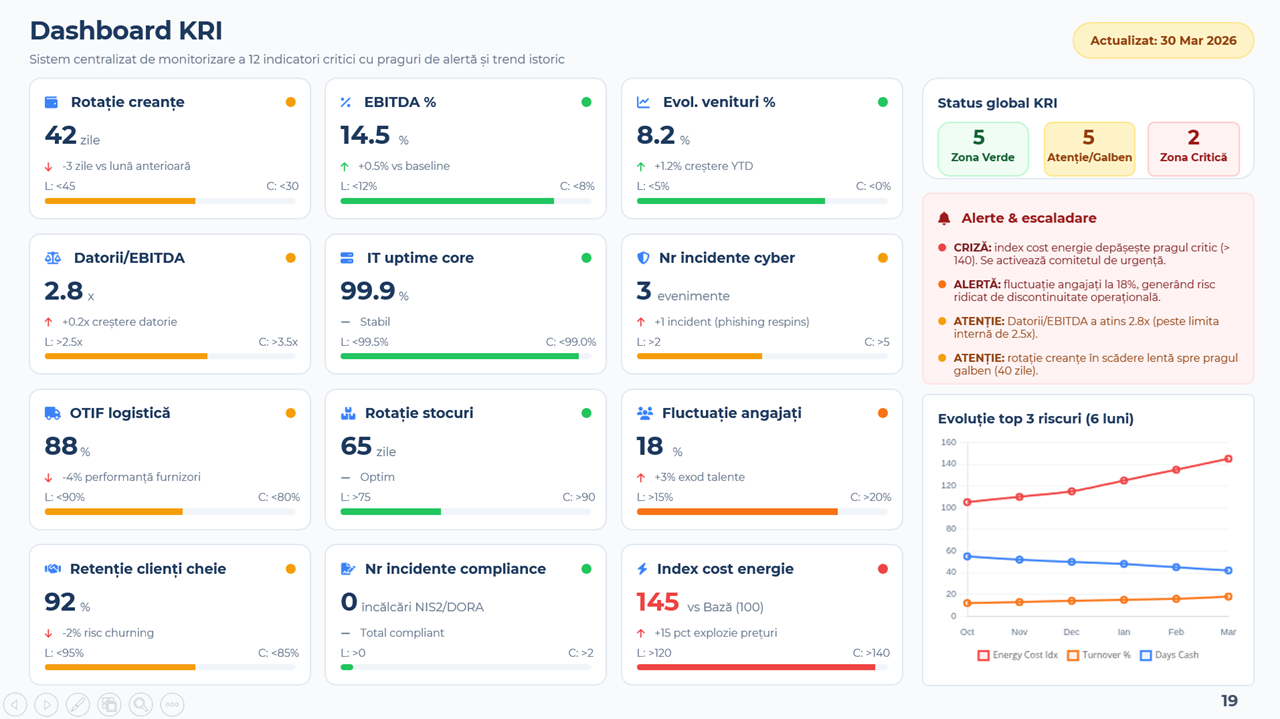Click the green progress bar under Rotație stocuri
The image size is (1280, 719).
pos(391,512)
